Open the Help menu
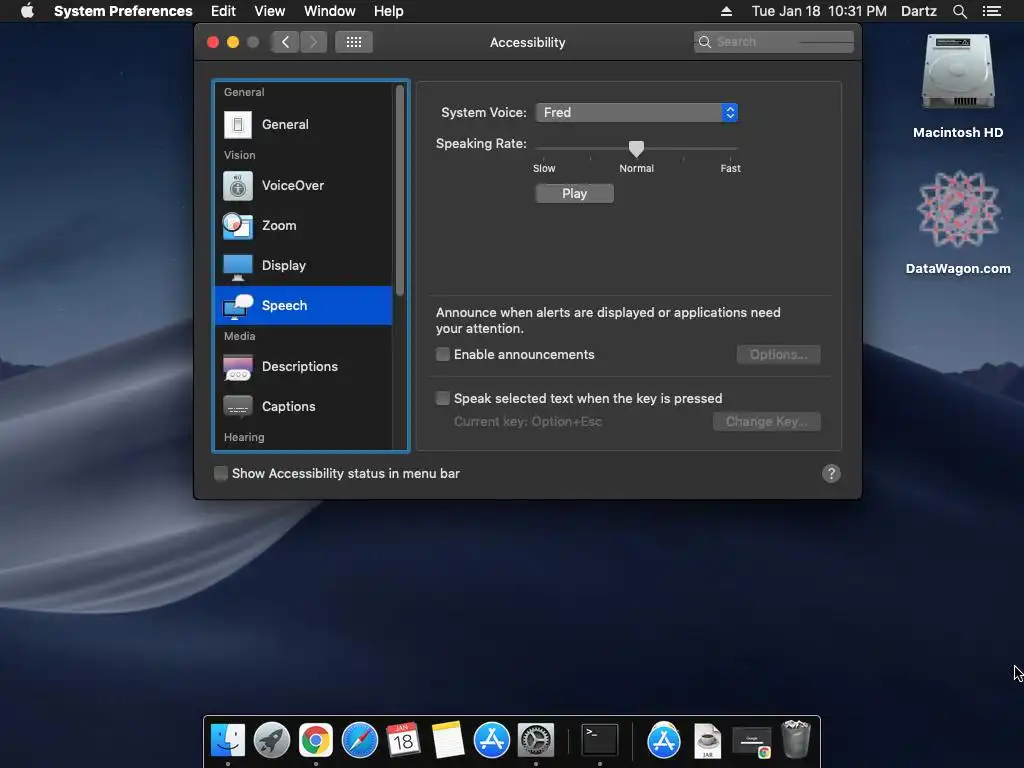 point(389,11)
